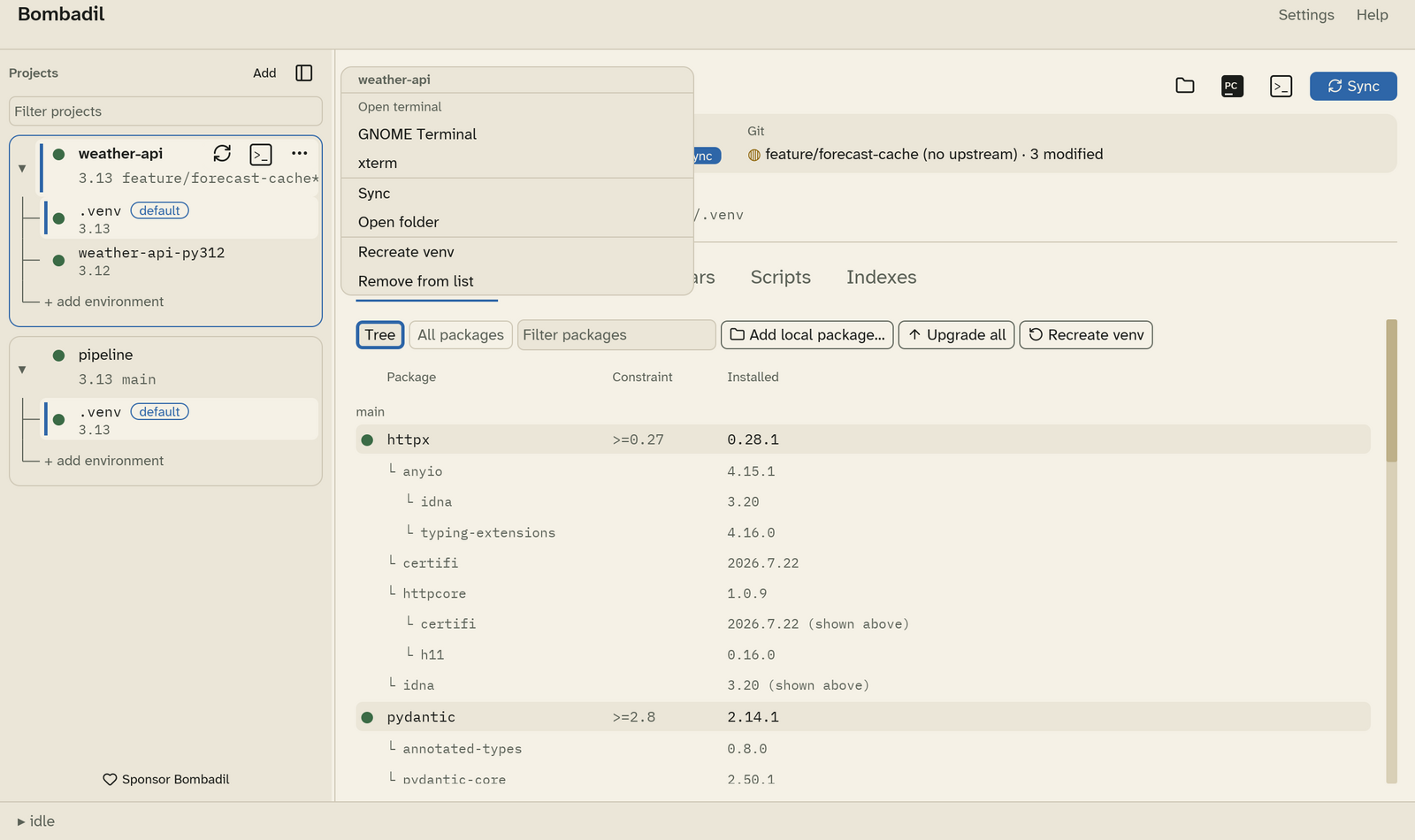
Task: Select Remove from list in context menu
Action: 517,281
